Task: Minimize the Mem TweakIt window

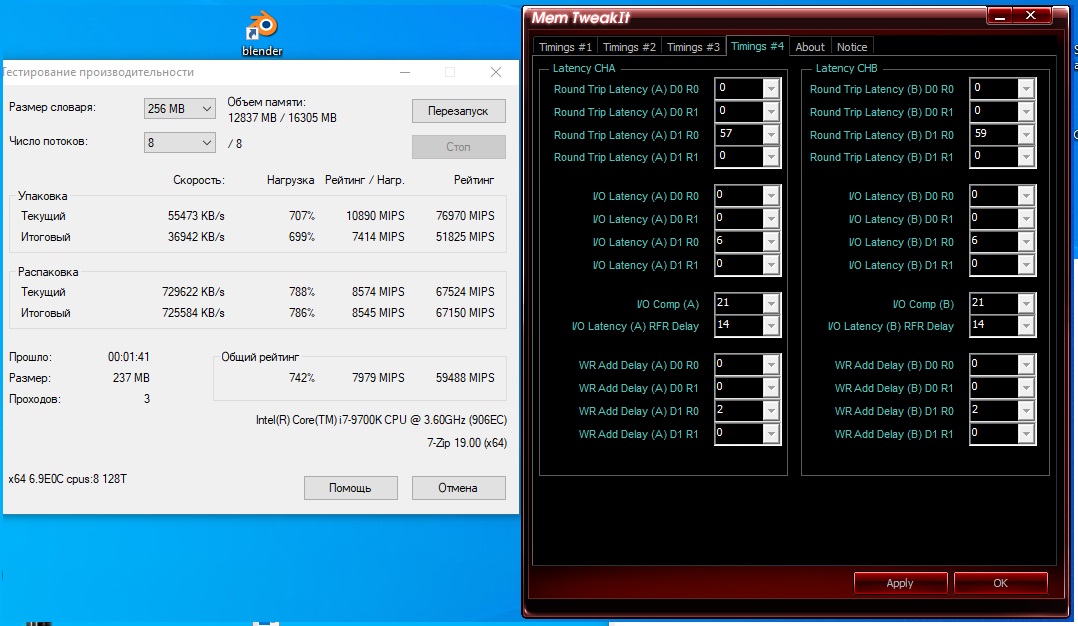Action: [1000, 16]
